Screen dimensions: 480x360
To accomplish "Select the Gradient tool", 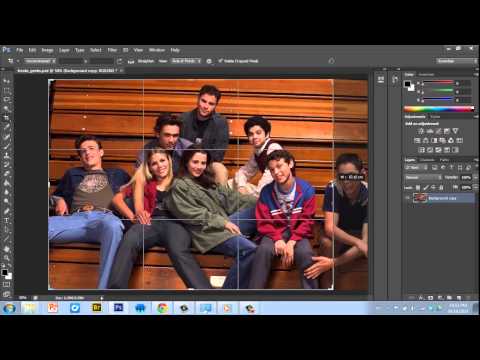I will click(x=6, y=183).
